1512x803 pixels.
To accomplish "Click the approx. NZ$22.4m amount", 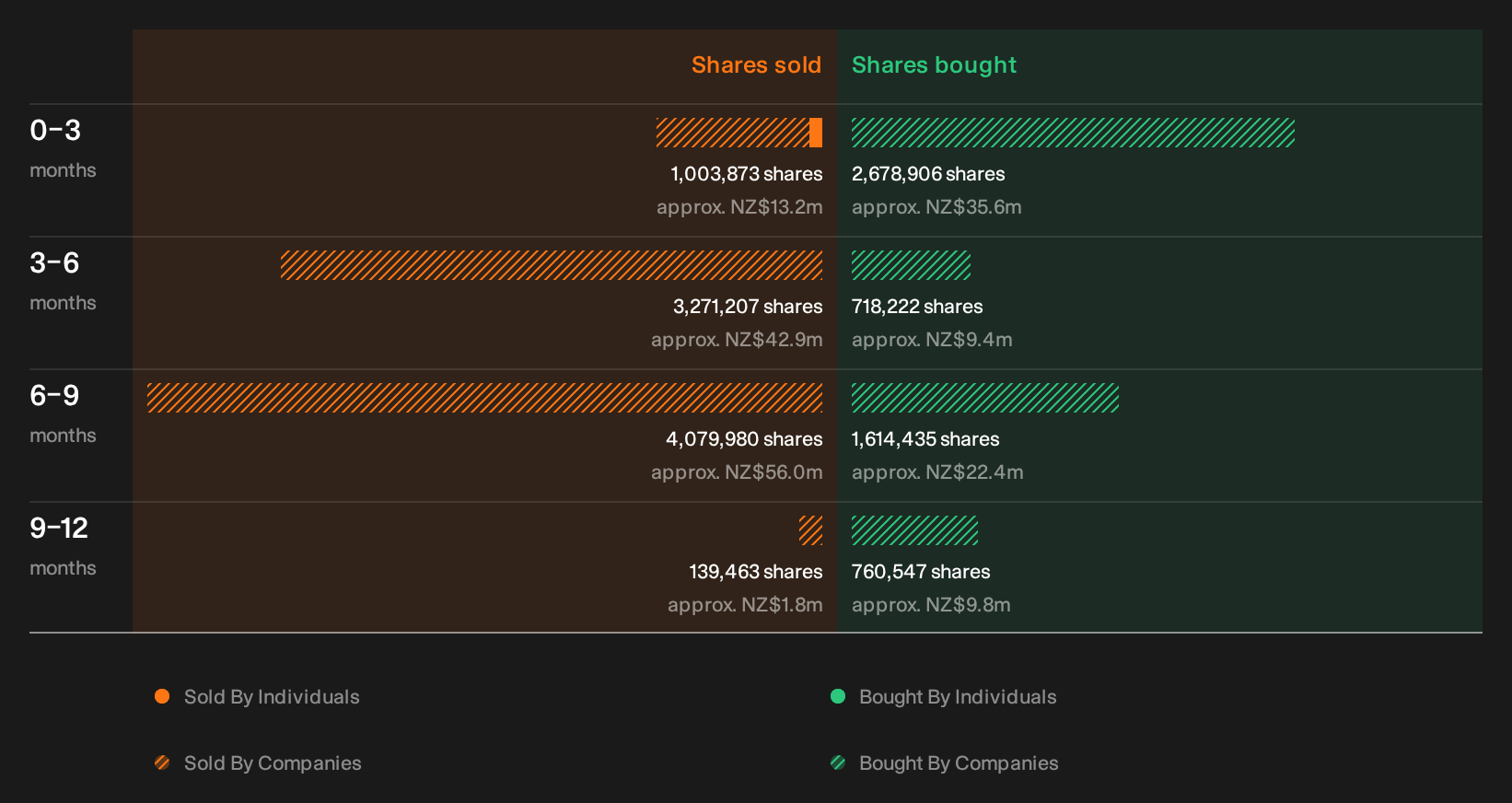I will pyautogui.click(x=937, y=472).
